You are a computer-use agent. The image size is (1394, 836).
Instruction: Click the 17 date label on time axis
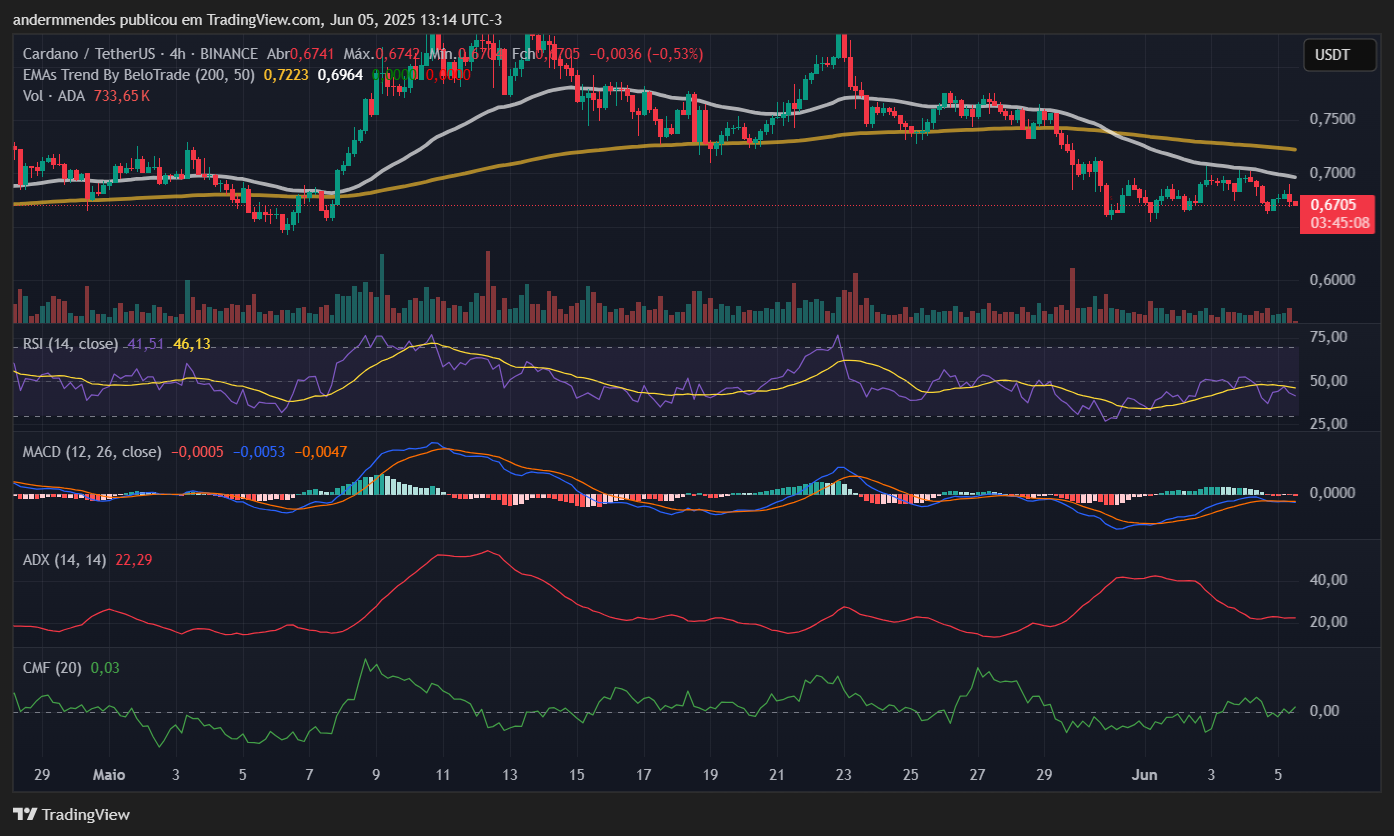point(643,775)
